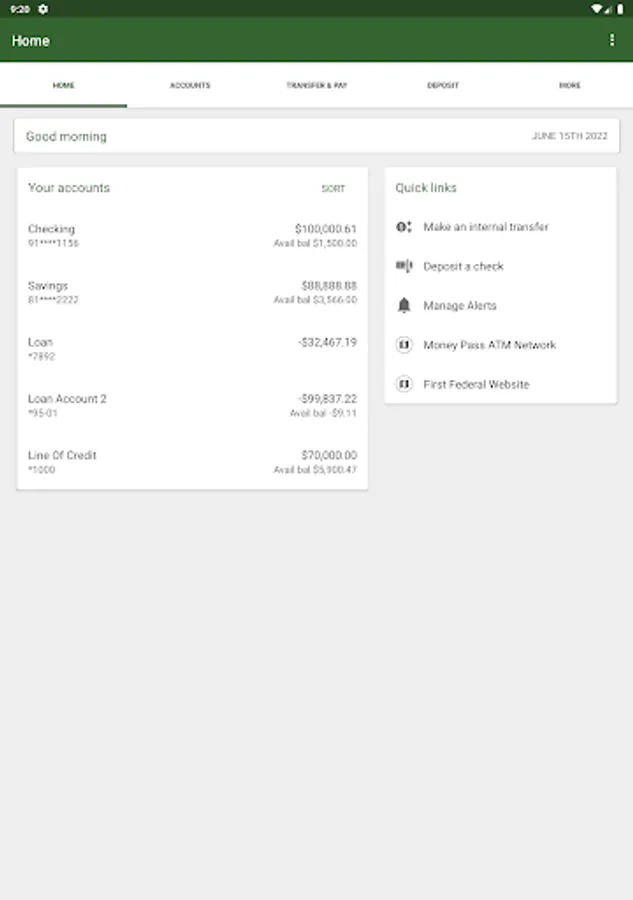The width and height of the screenshot is (633, 900).
Task: Click the internal transfer icon
Action: [404, 227]
